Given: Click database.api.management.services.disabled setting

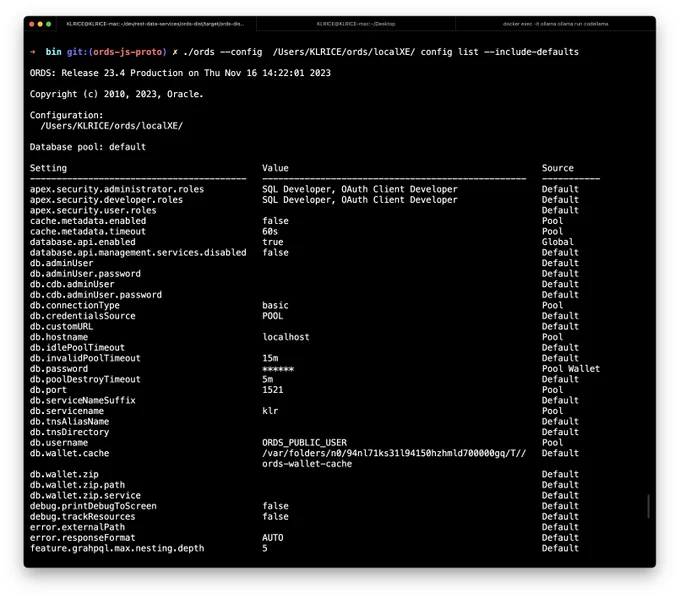Looking at the screenshot, I should [138, 252].
